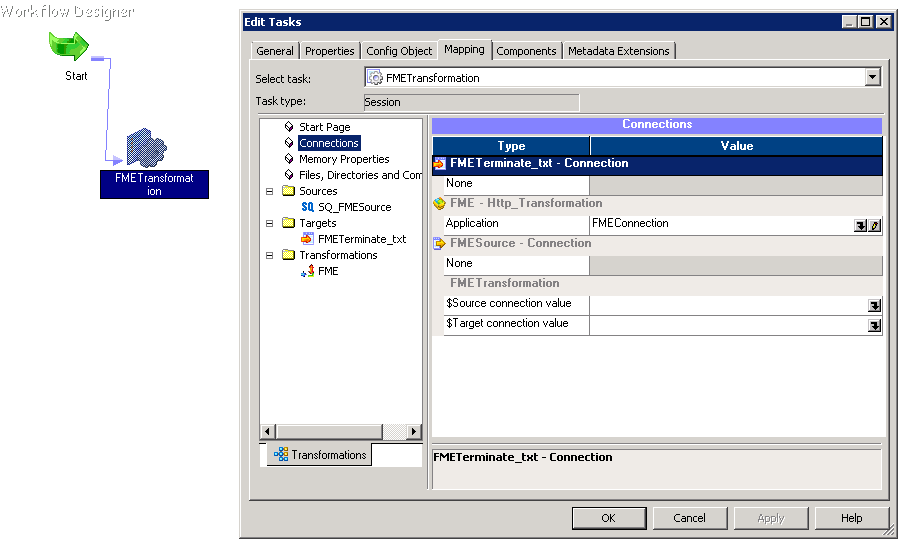Click the Connections diamond icon in tree
The height and width of the screenshot is (546, 913).
[x=289, y=143]
